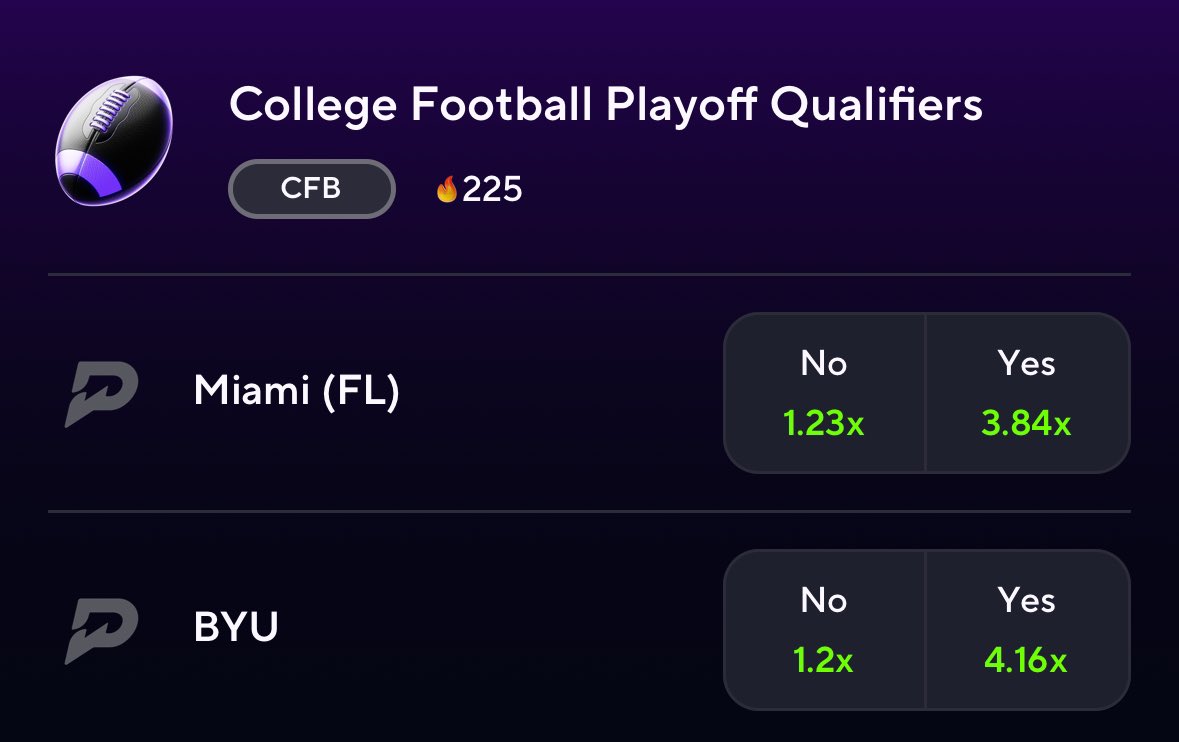1179x742 pixels.
Task: Pick Yes for BYU qualifying
Action: coord(1027,630)
